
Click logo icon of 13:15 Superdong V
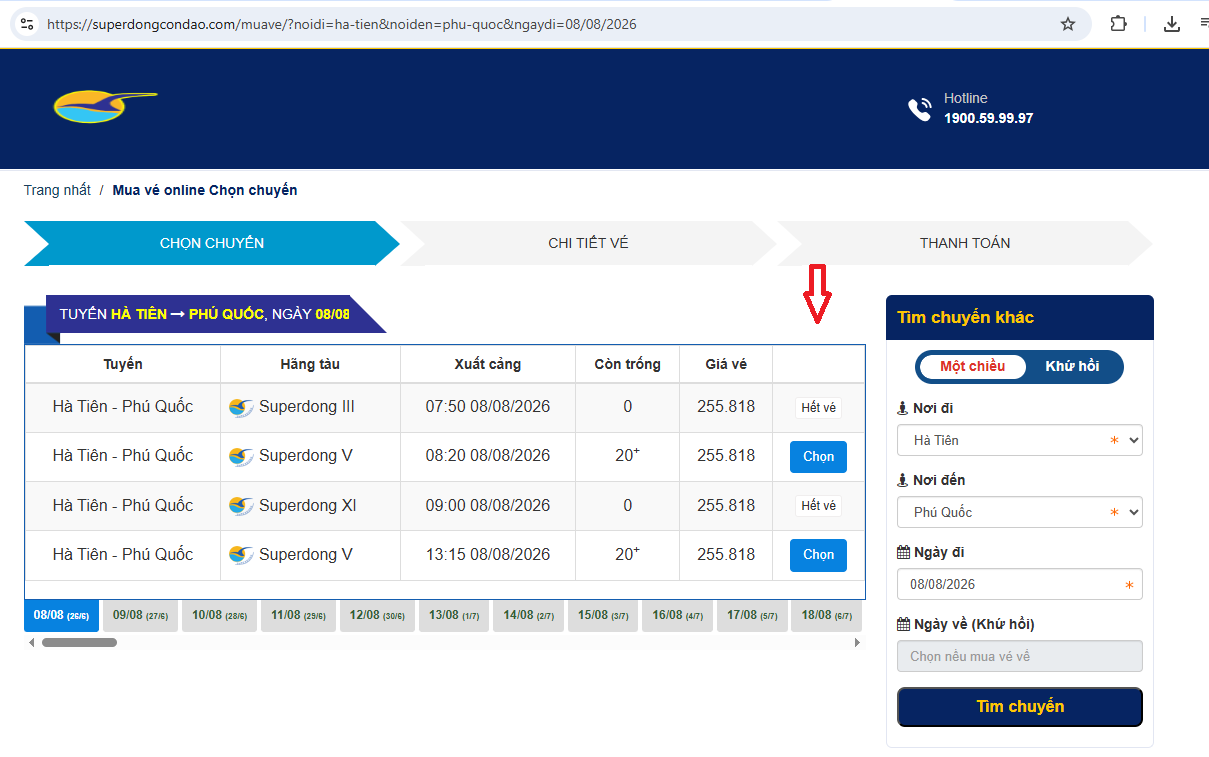(x=241, y=555)
